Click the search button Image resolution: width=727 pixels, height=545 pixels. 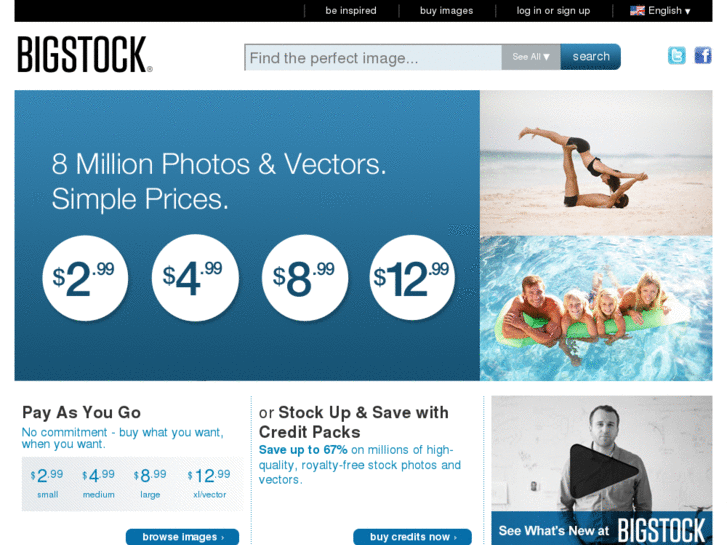(x=591, y=57)
